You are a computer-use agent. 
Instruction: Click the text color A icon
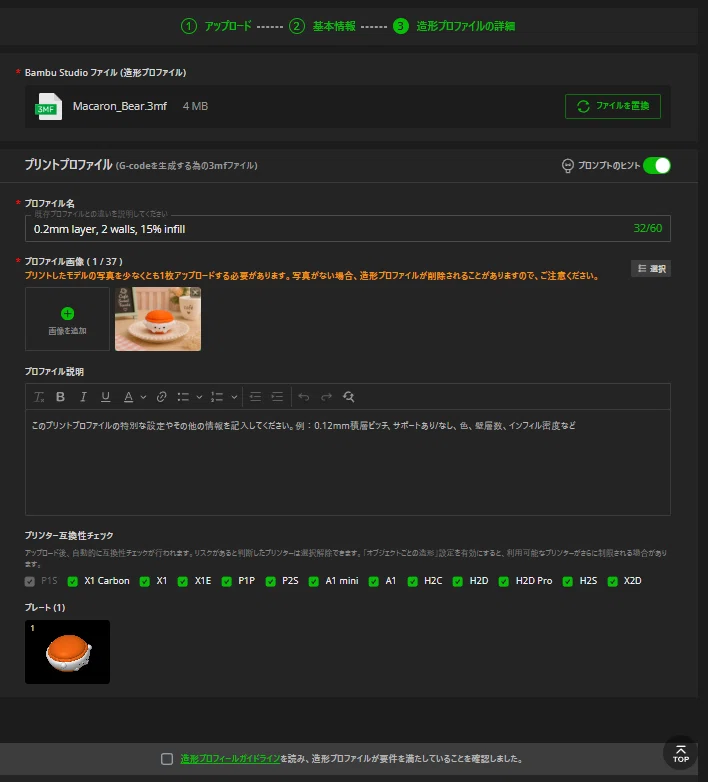point(128,397)
